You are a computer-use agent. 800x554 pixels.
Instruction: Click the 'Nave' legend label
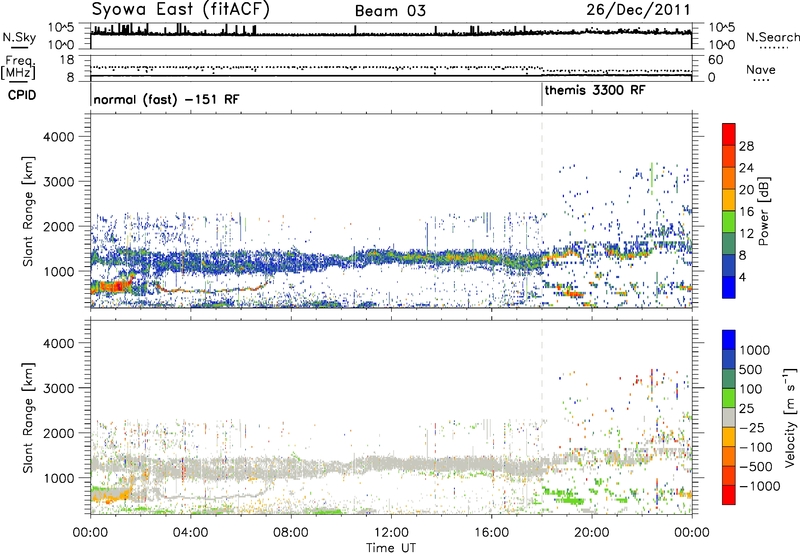tap(761, 70)
